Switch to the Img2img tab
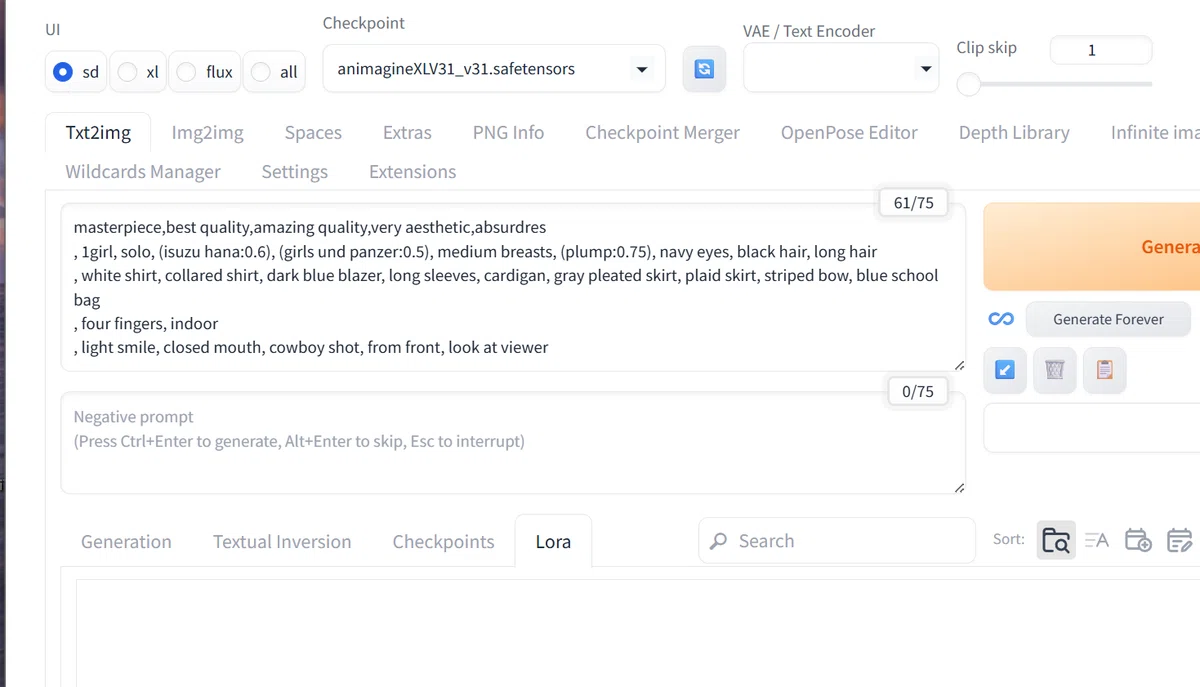This screenshot has height=687, width=1200. coord(207,132)
